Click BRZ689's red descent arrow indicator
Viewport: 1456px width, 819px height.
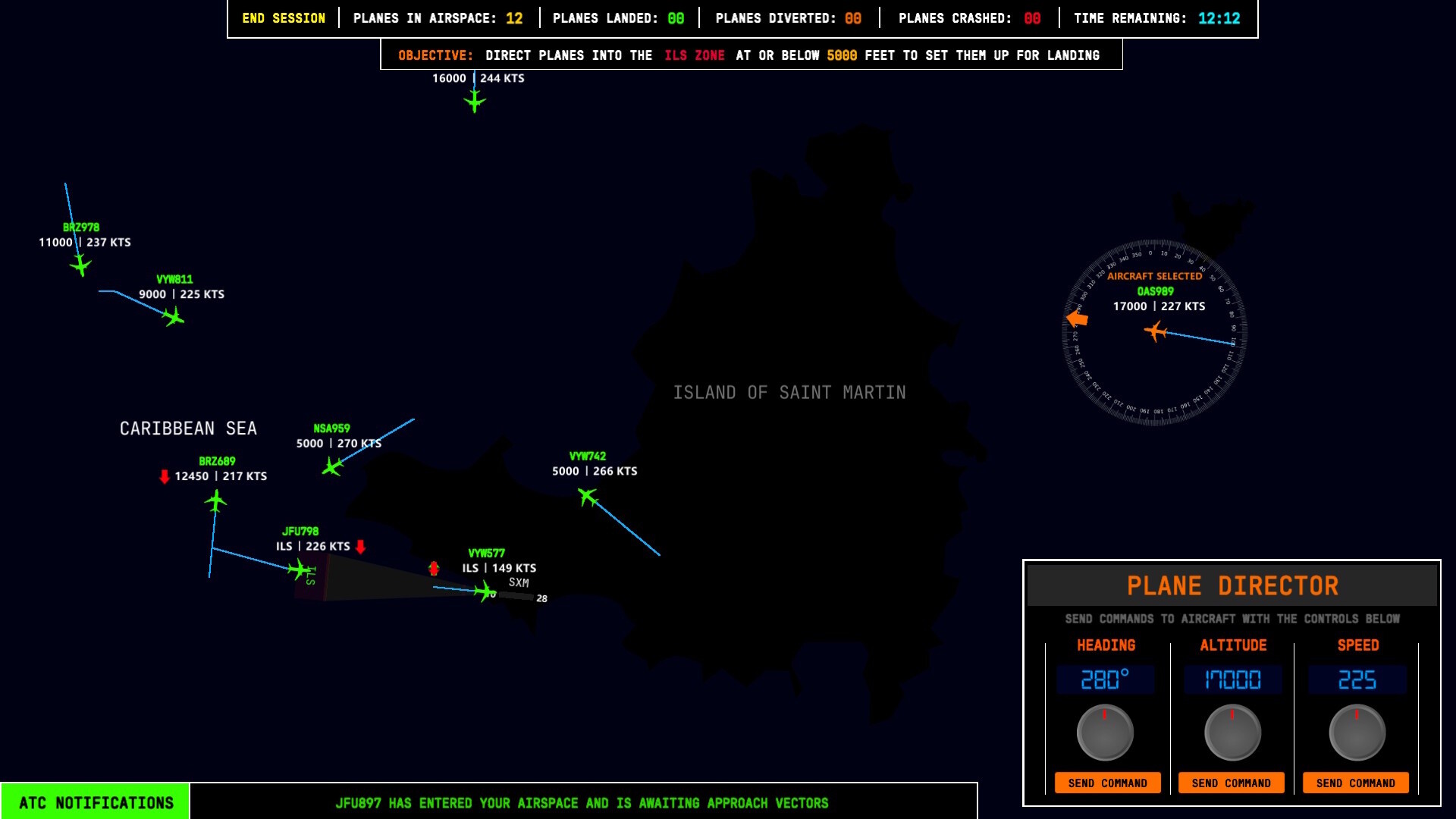click(x=164, y=477)
